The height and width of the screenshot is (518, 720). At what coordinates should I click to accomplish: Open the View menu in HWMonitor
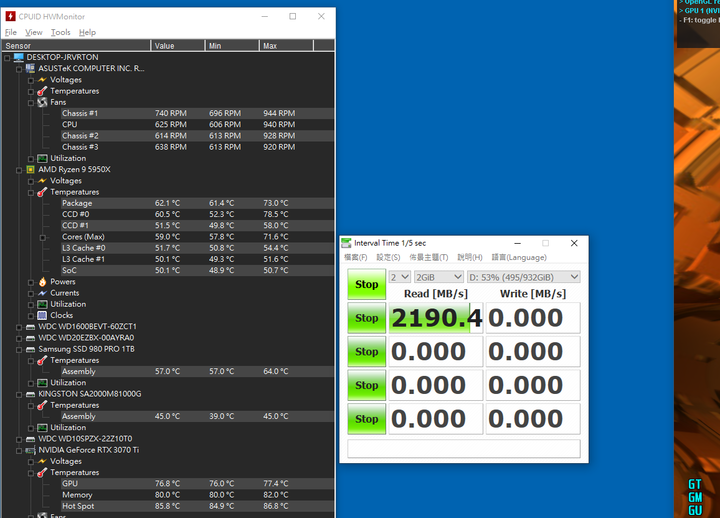click(34, 32)
